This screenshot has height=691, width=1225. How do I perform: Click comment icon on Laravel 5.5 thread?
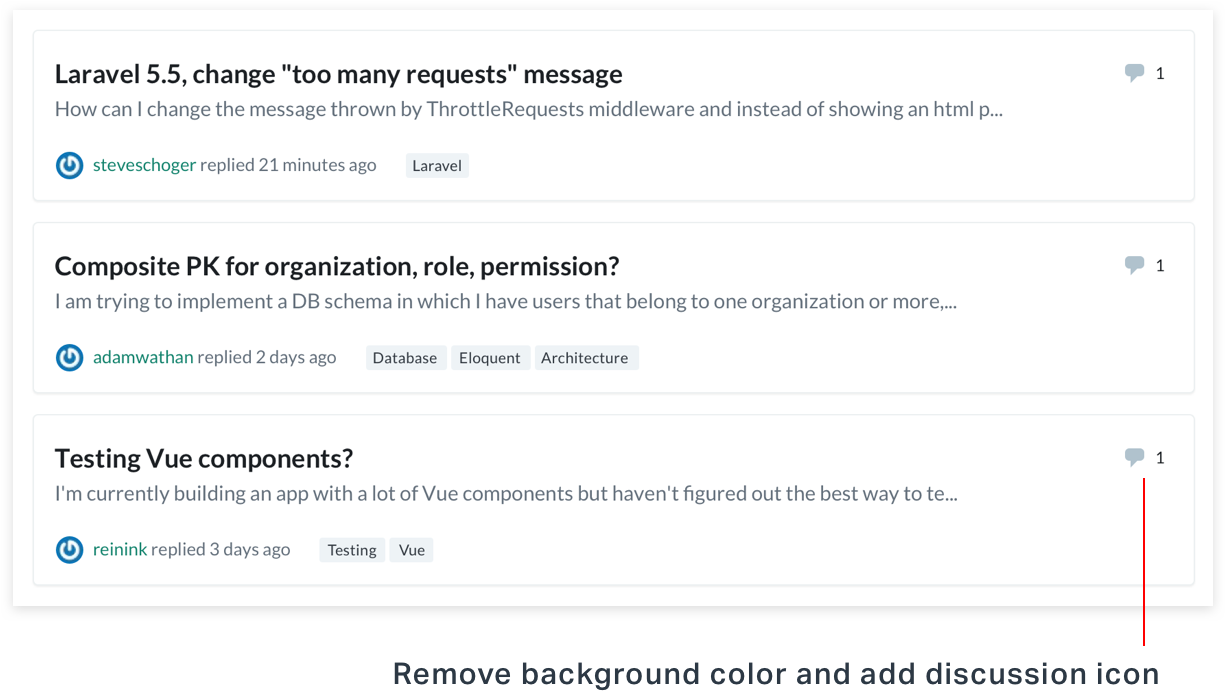[x=1134, y=73]
